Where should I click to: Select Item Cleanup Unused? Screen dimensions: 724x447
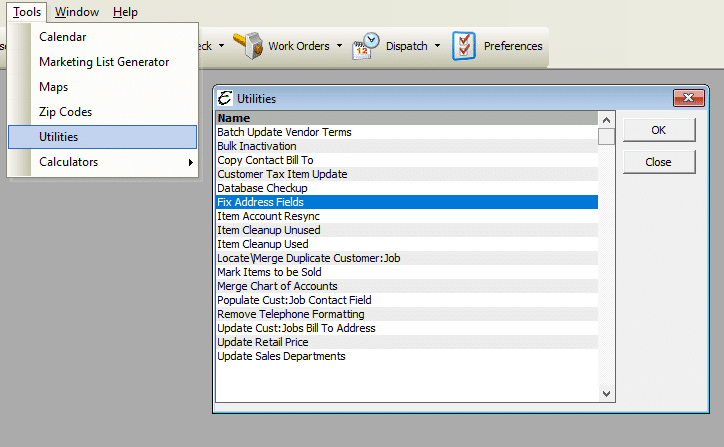(407, 230)
